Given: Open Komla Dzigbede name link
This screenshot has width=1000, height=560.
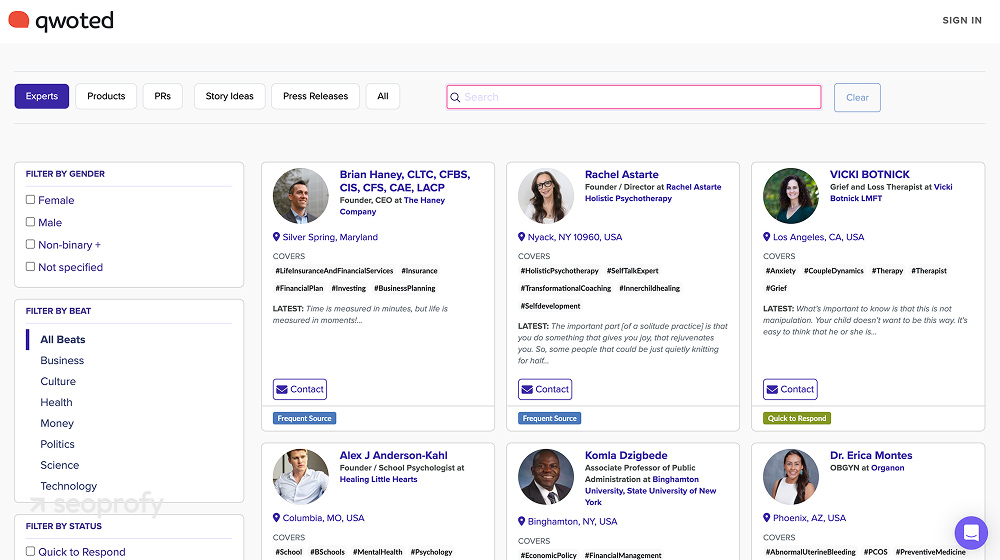Looking at the screenshot, I should [x=626, y=455].
